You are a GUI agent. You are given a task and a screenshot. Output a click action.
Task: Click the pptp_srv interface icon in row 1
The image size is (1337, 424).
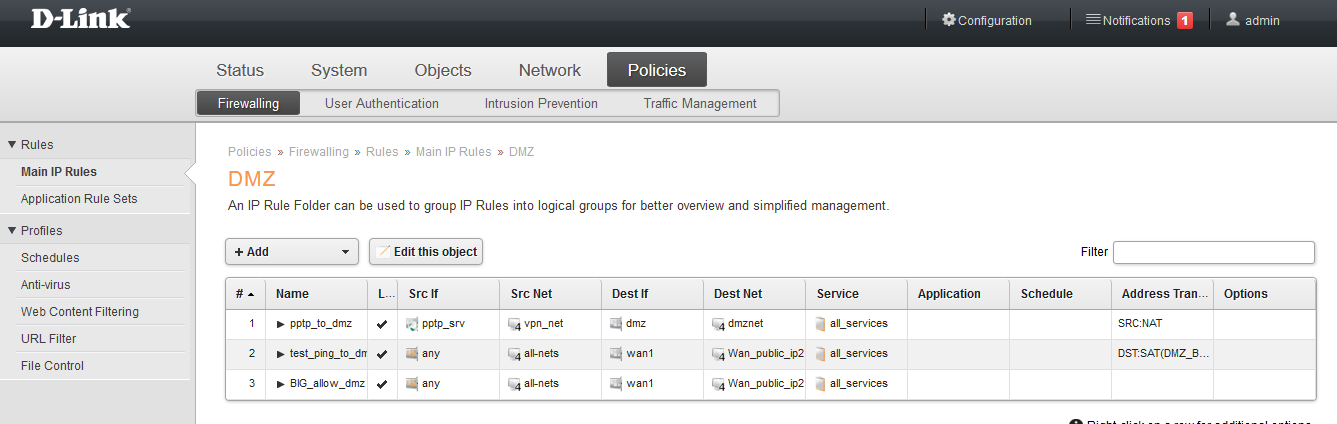(412, 324)
